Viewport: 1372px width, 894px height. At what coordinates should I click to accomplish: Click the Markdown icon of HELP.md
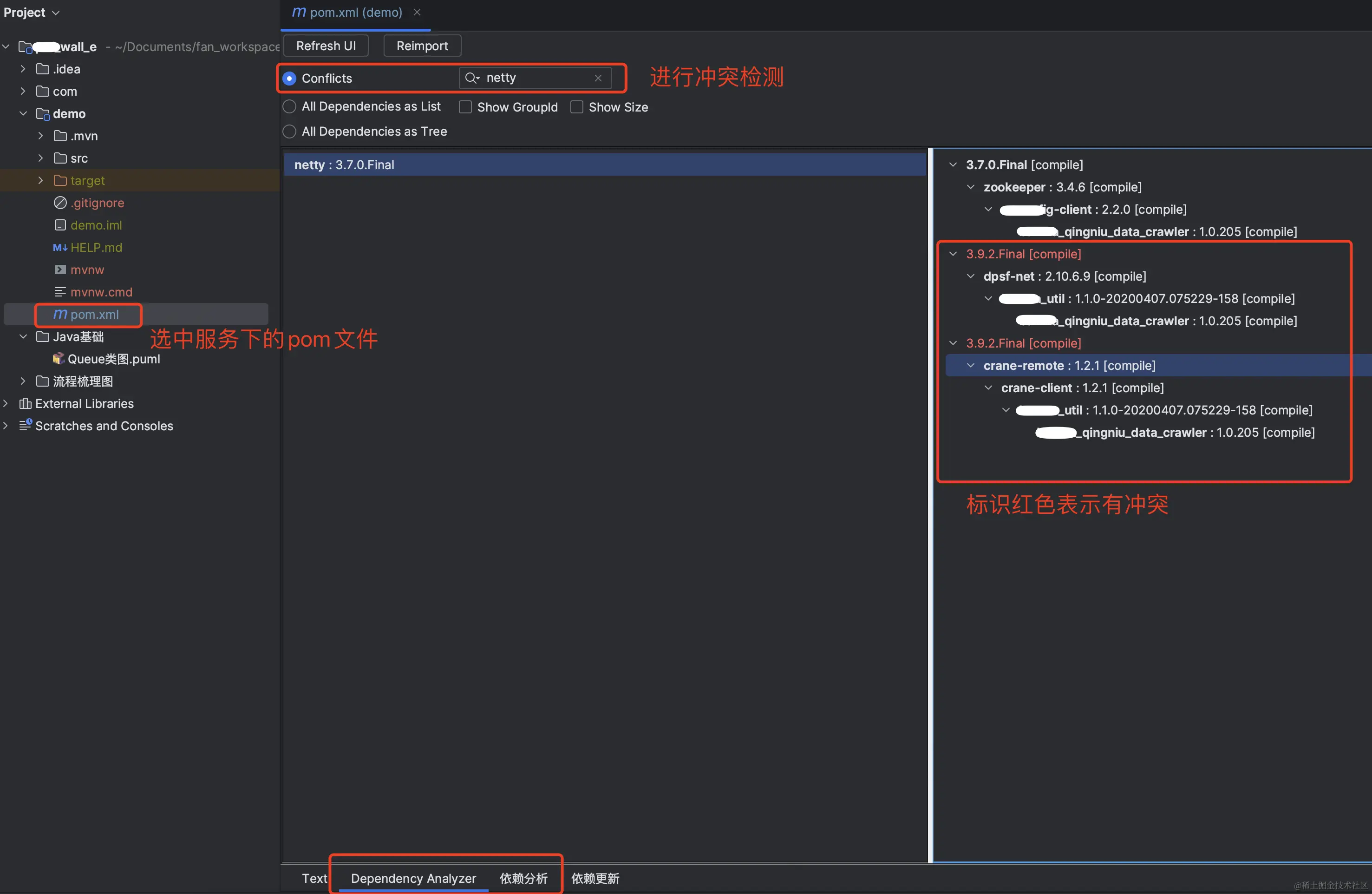tap(60, 248)
